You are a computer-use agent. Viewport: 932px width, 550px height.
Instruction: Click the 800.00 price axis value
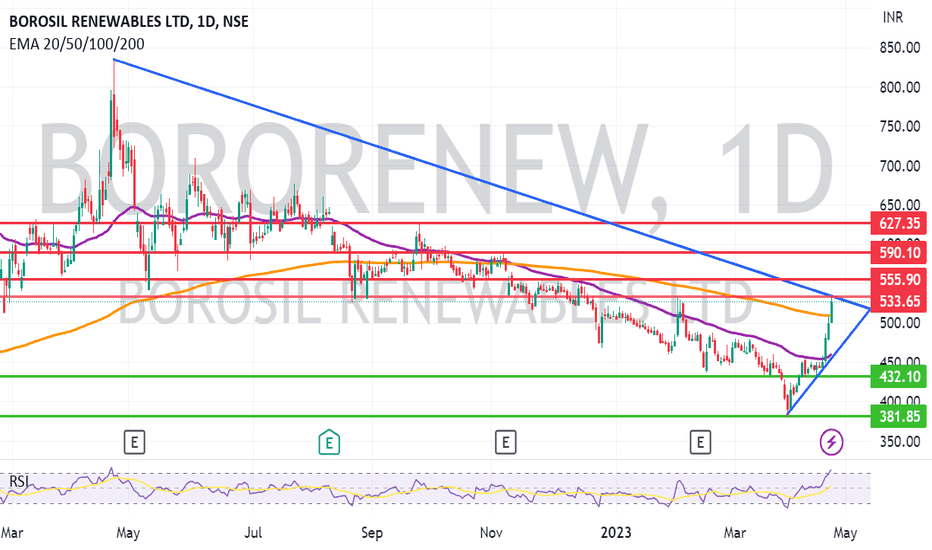click(900, 87)
